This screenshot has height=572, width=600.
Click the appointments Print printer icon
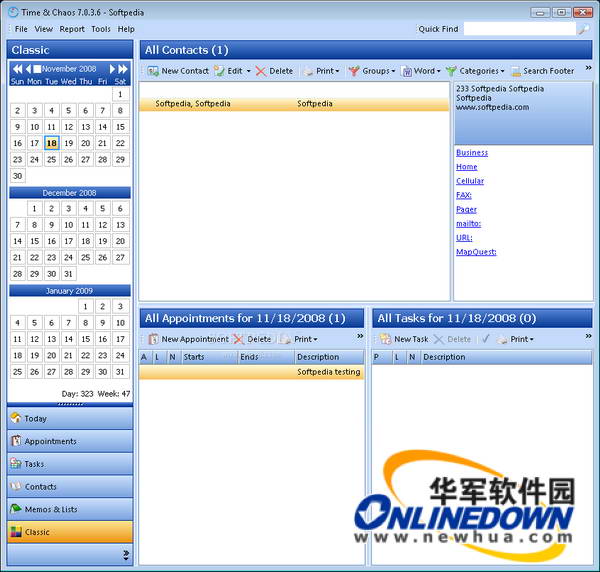286,339
